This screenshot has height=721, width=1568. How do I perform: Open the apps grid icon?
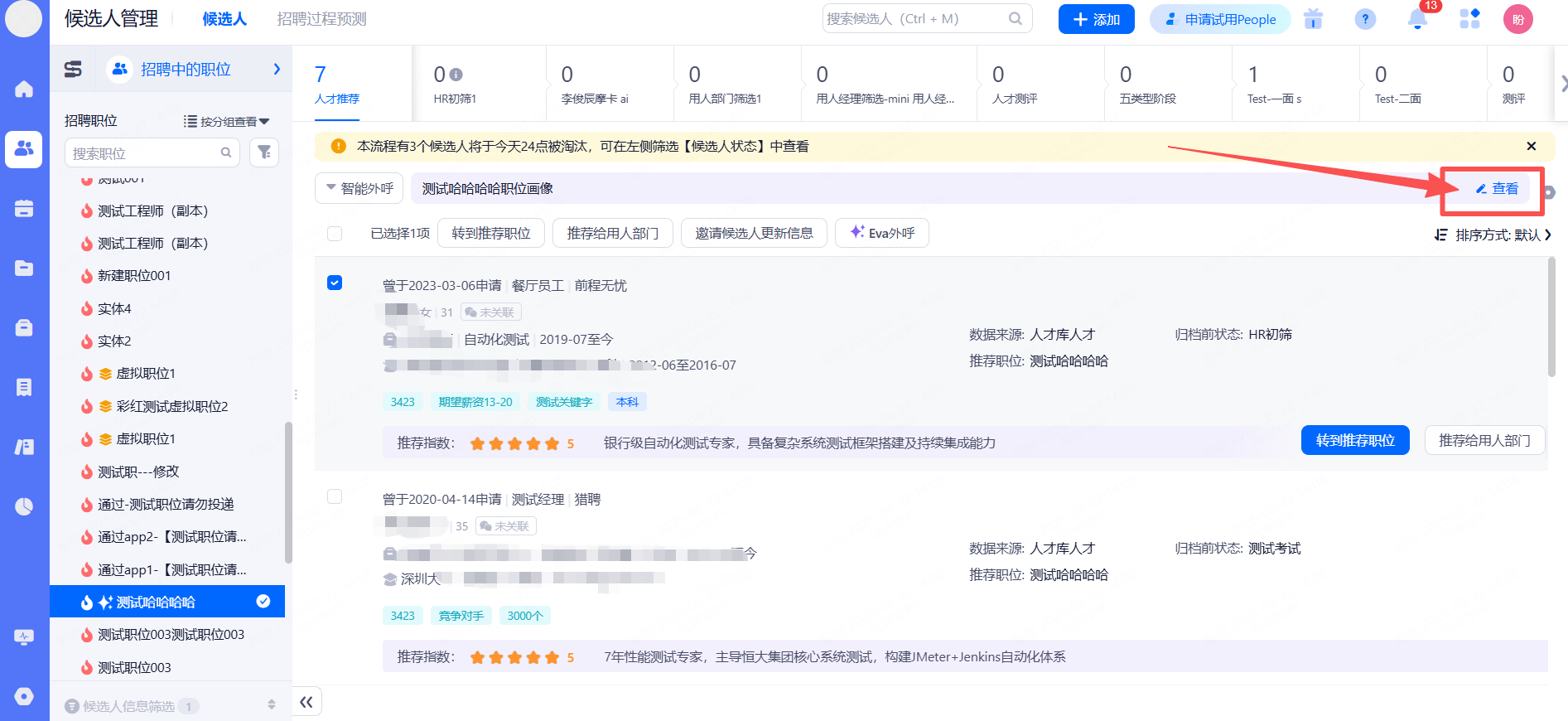[x=1469, y=19]
